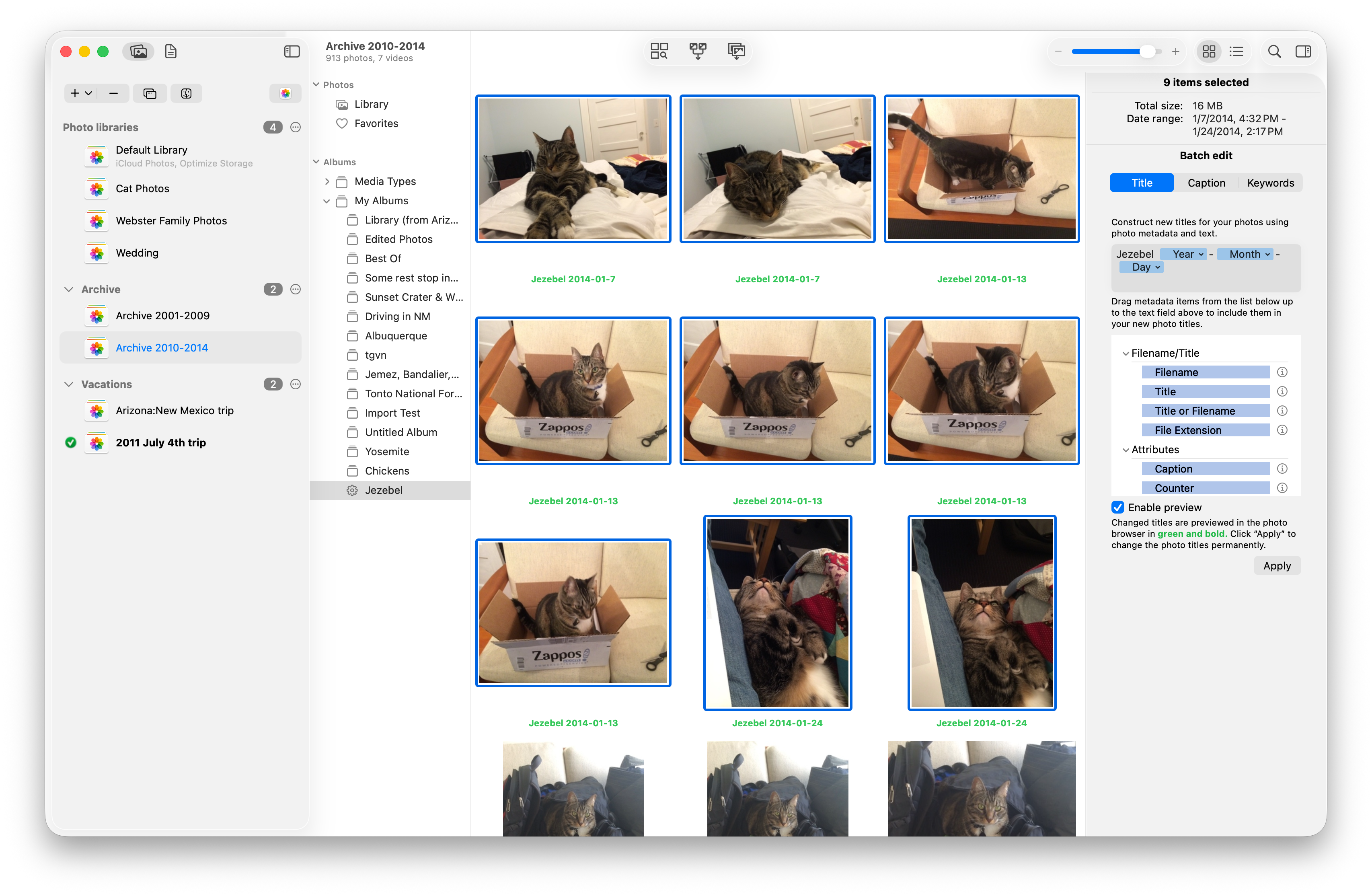Viewport: 1372px width, 896px height.
Task: Select the library browser mode icon
Action: [138, 52]
